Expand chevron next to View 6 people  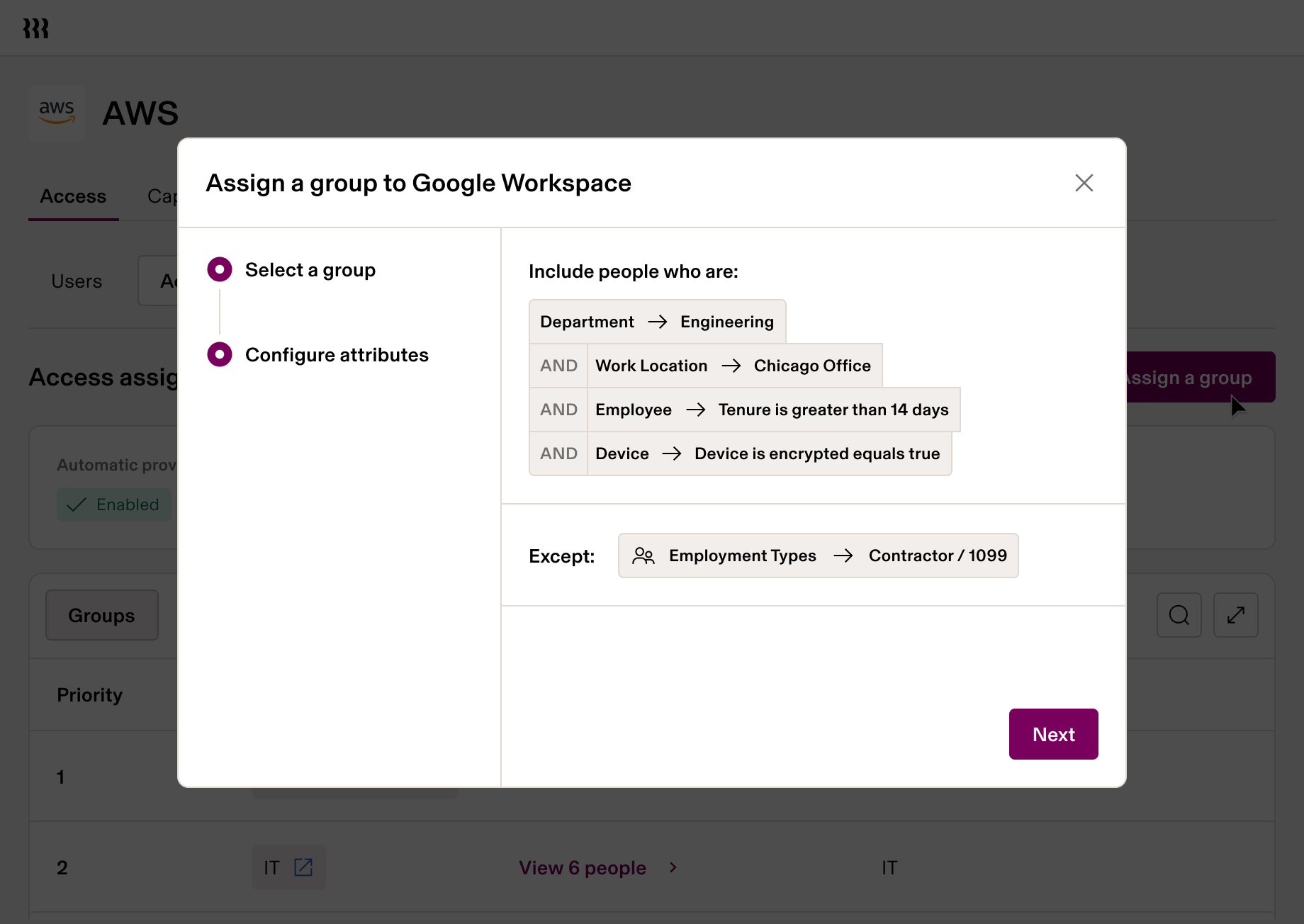pos(673,867)
